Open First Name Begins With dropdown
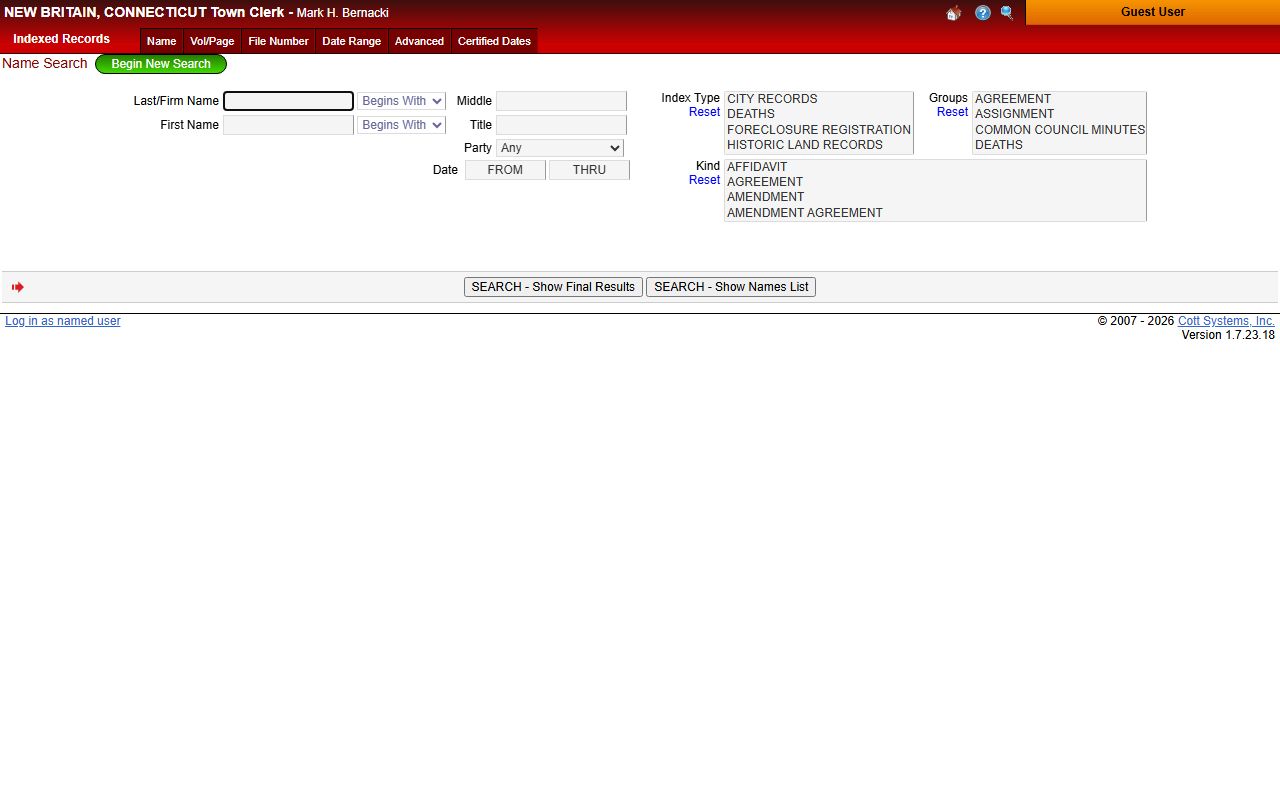This screenshot has width=1280, height=800. point(401,125)
